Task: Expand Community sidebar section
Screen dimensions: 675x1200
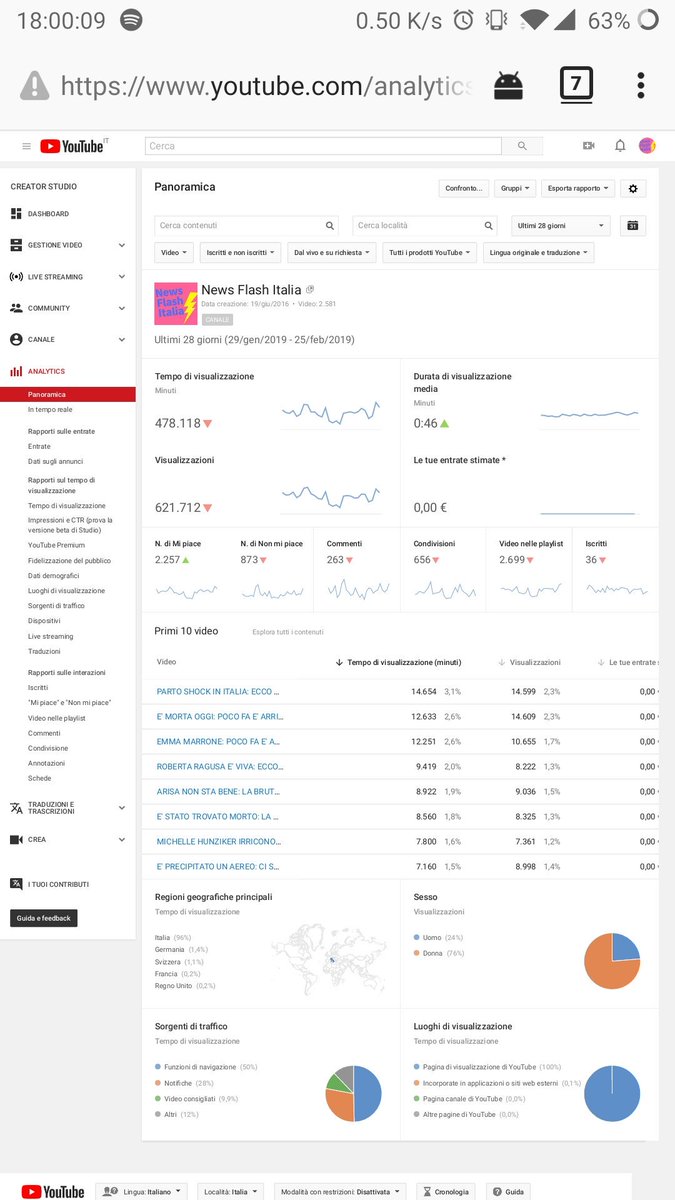Action: (122, 308)
